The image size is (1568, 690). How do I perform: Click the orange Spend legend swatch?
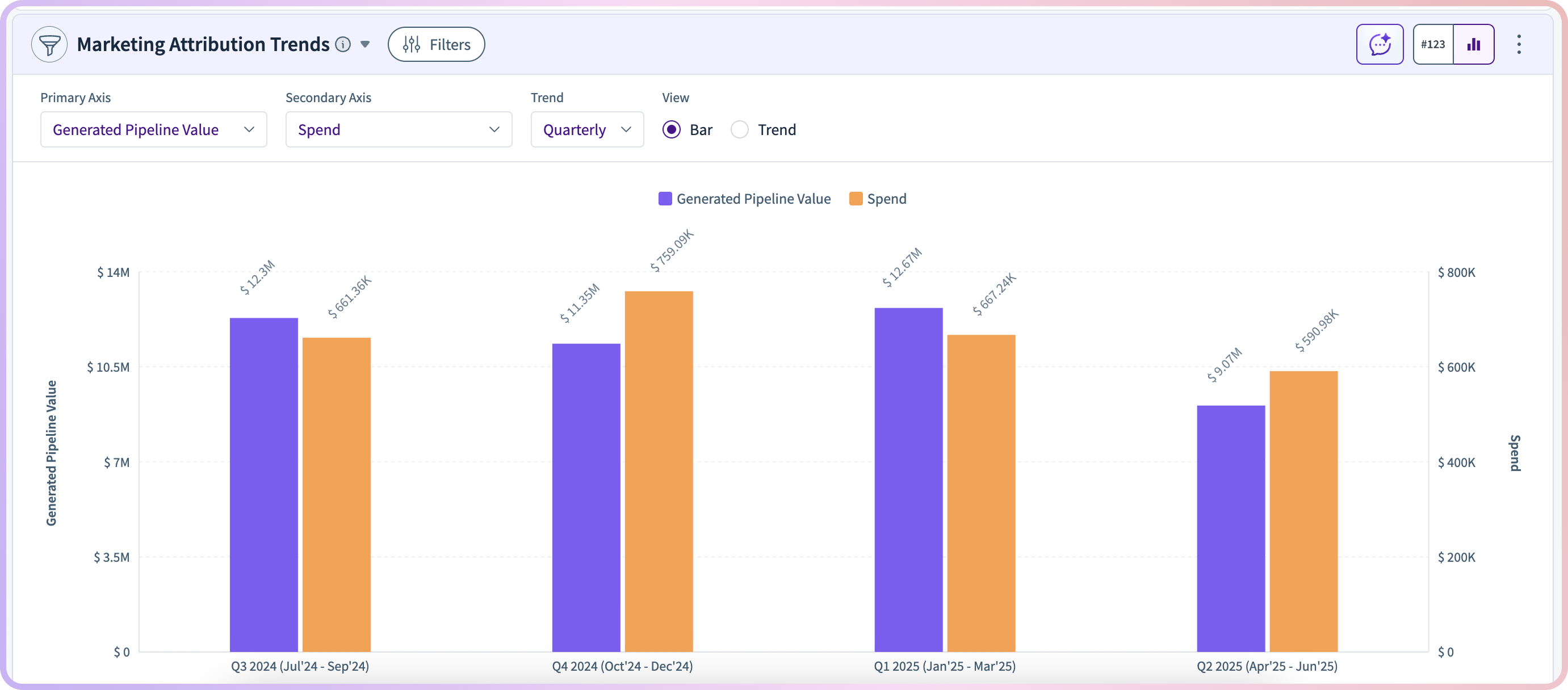click(855, 199)
